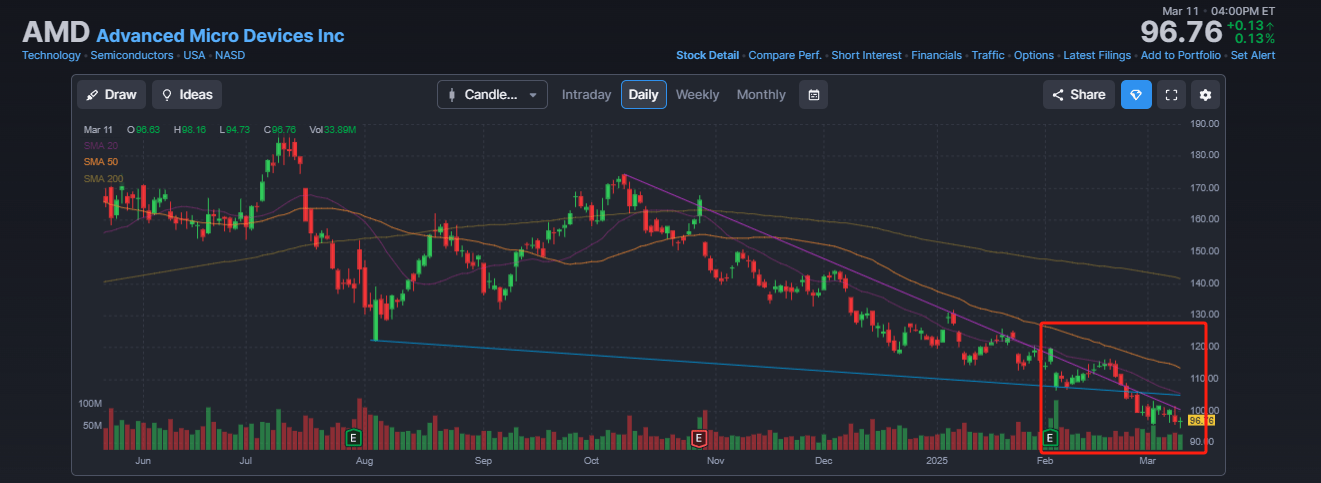Click the share icon beside Share

pos(1058,95)
